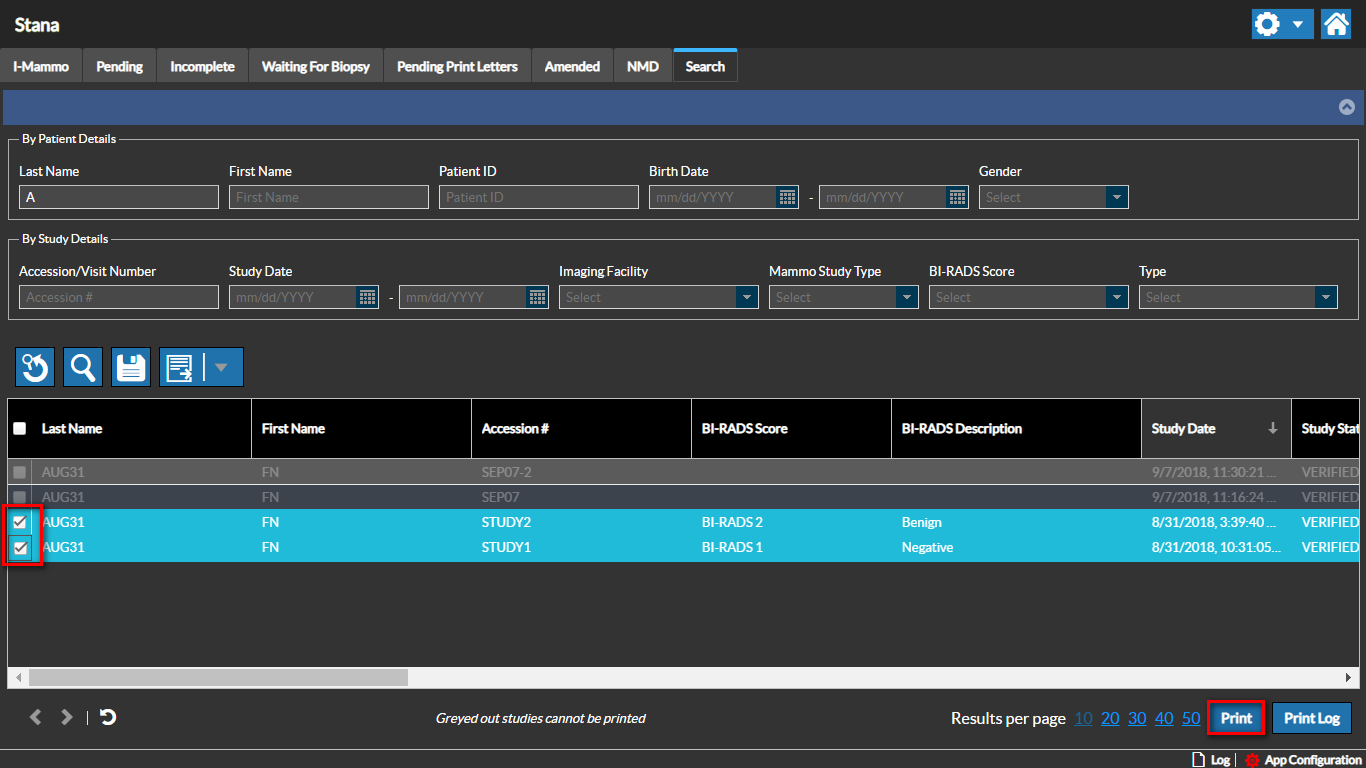This screenshot has width=1366, height=768.
Task: Open the Pending Print Letters tab
Action: (x=457, y=67)
